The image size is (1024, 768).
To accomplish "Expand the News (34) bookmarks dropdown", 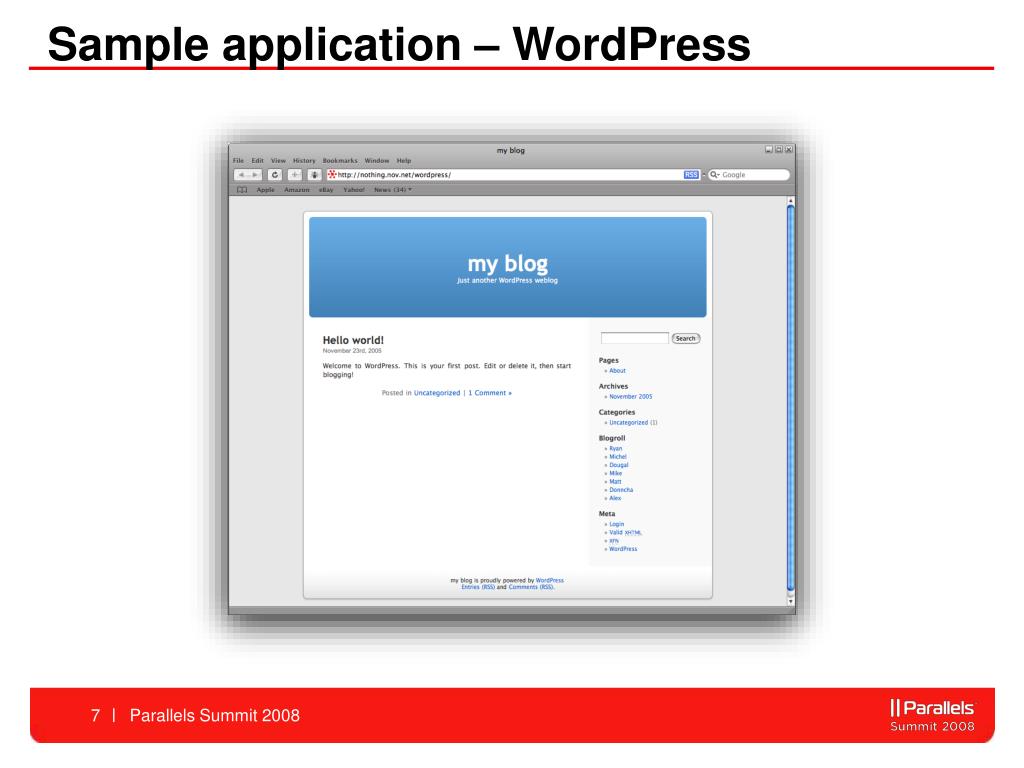I will (393, 190).
